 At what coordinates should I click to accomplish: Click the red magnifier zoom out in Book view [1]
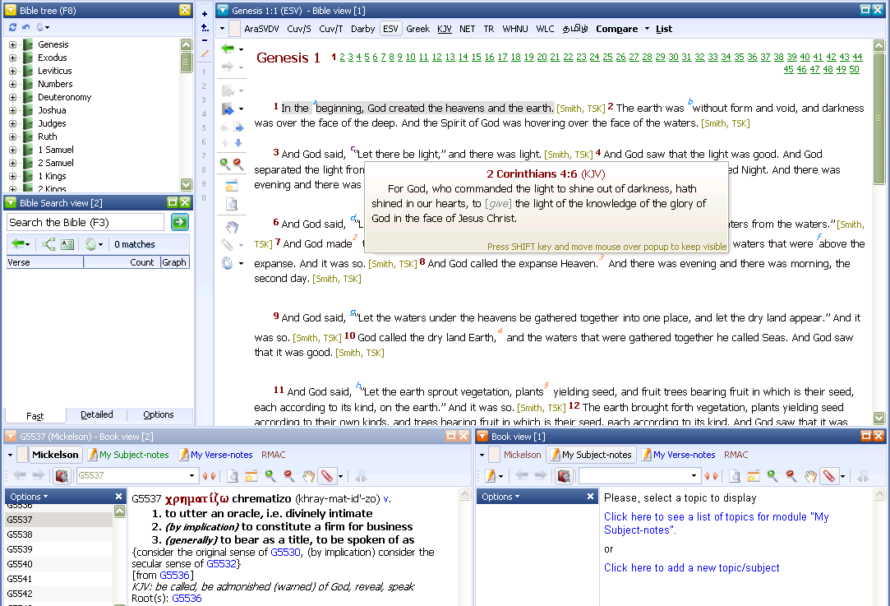pyautogui.click(x=791, y=476)
